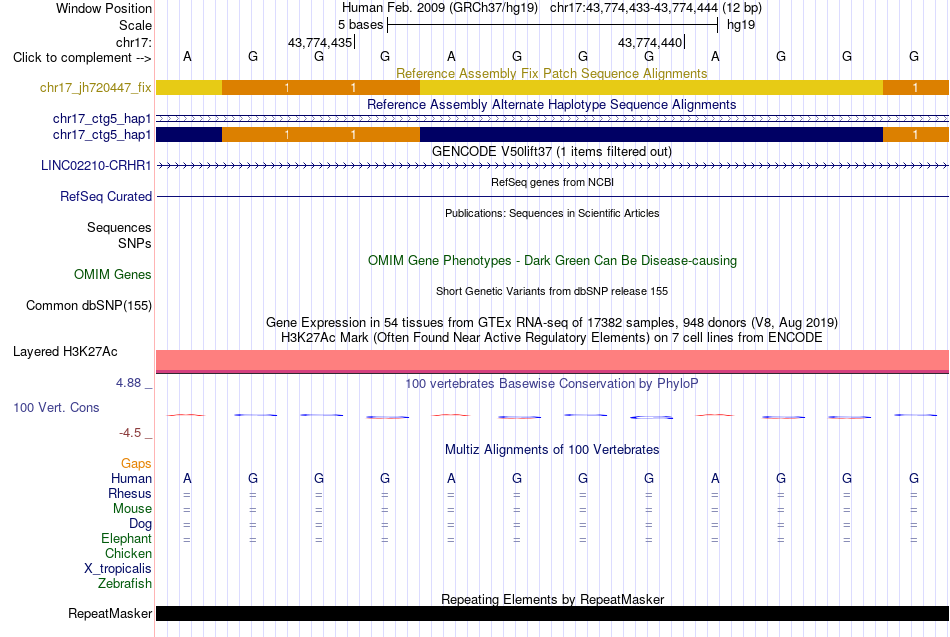This screenshot has width=950, height=637.
Task: Click the RefSeq Curated label
Action: [x=106, y=196]
